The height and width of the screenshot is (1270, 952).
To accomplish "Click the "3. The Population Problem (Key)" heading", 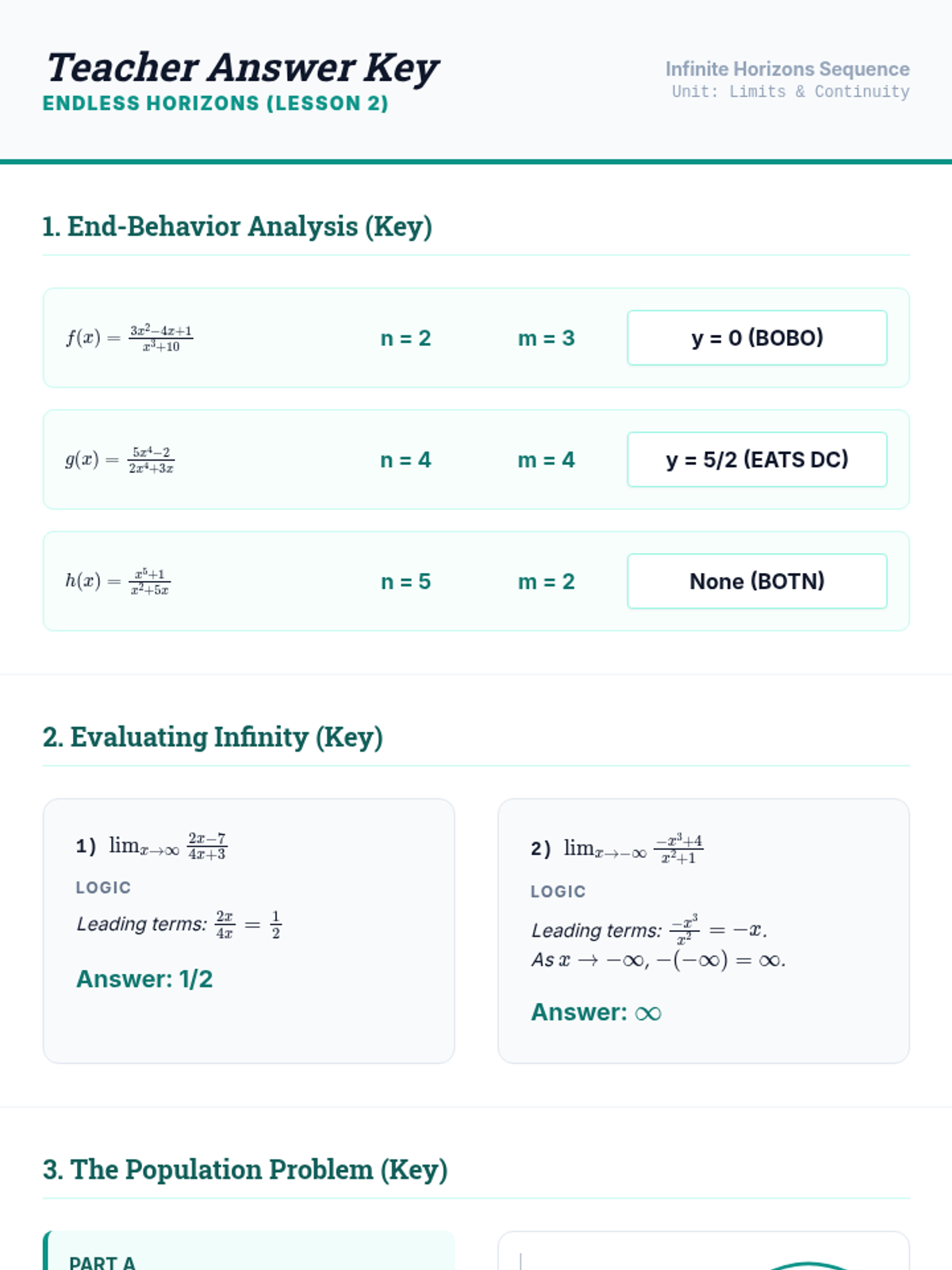I will click(245, 1170).
